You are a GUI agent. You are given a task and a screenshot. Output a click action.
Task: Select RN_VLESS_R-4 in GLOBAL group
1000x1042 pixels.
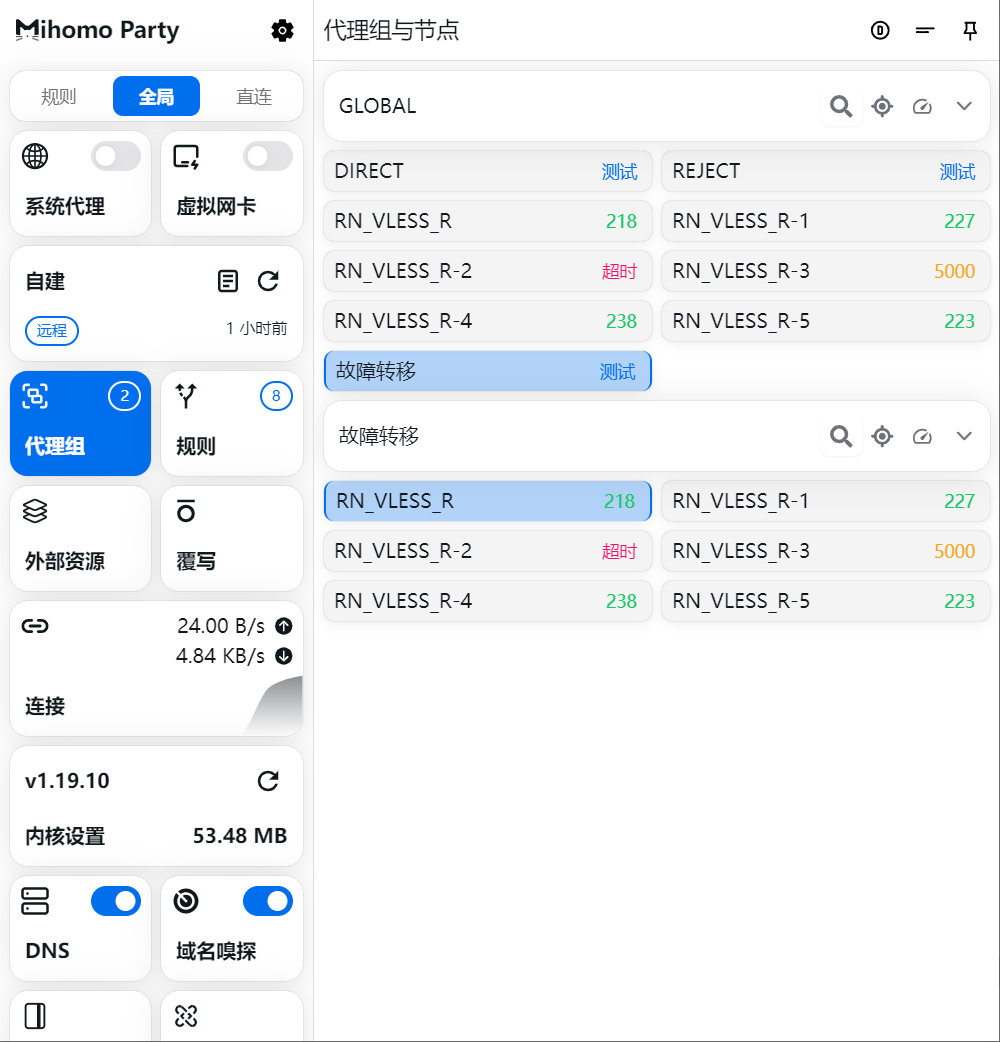click(x=487, y=321)
